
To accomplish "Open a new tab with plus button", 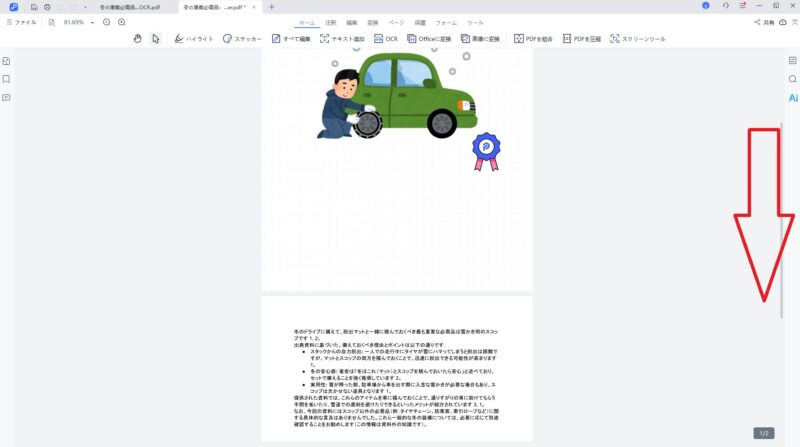I will (x=271, y=7).
